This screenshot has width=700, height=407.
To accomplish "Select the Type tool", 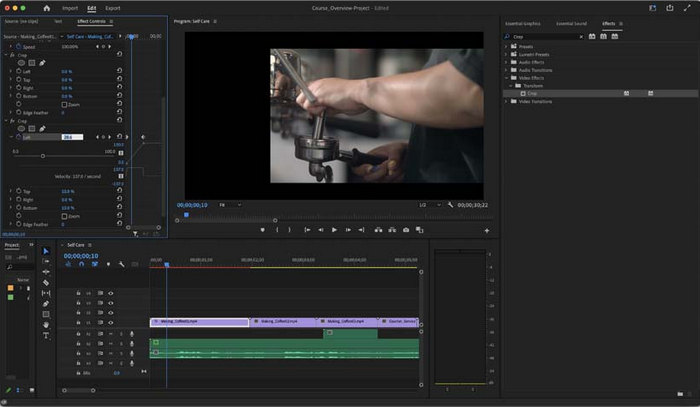I will [46, 335].
